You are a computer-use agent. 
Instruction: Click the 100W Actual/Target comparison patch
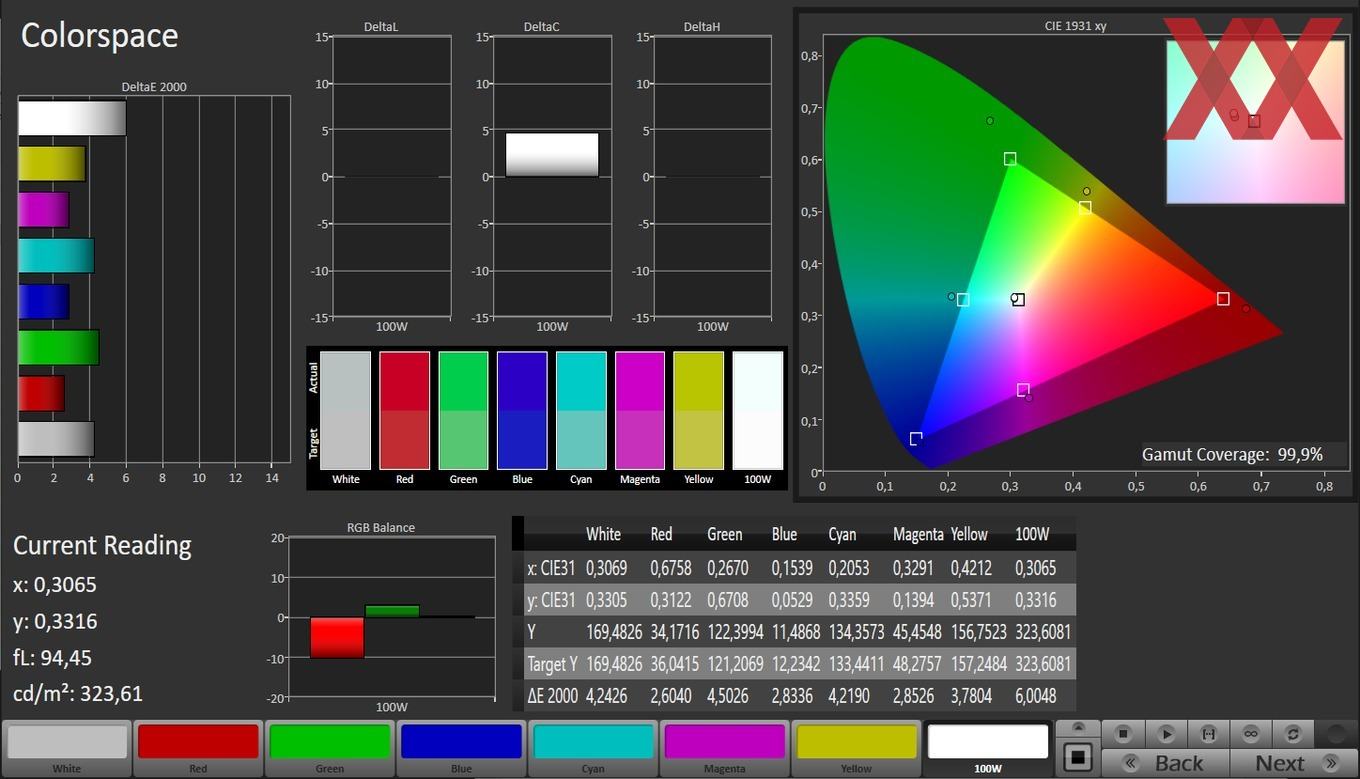[758, 410]
